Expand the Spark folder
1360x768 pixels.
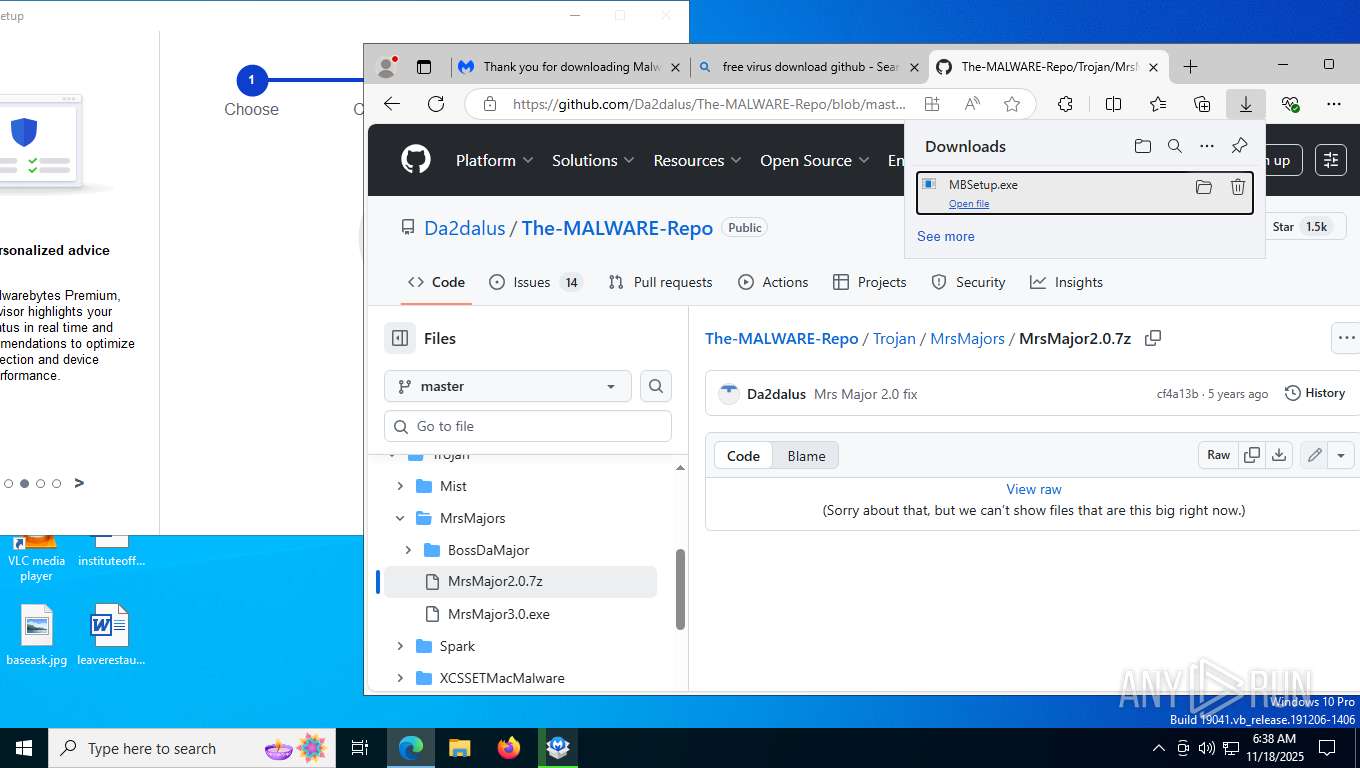400,646
